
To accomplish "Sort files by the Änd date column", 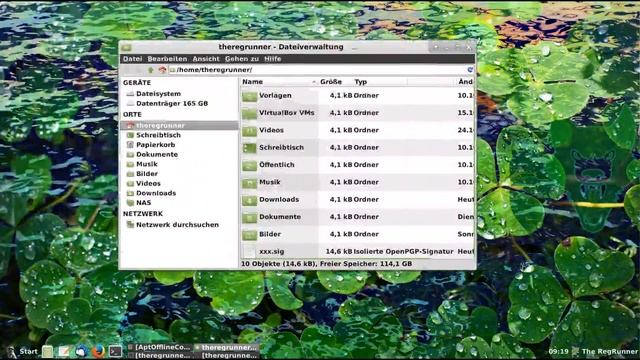I will pyautogui.click(x=465, y=82).
